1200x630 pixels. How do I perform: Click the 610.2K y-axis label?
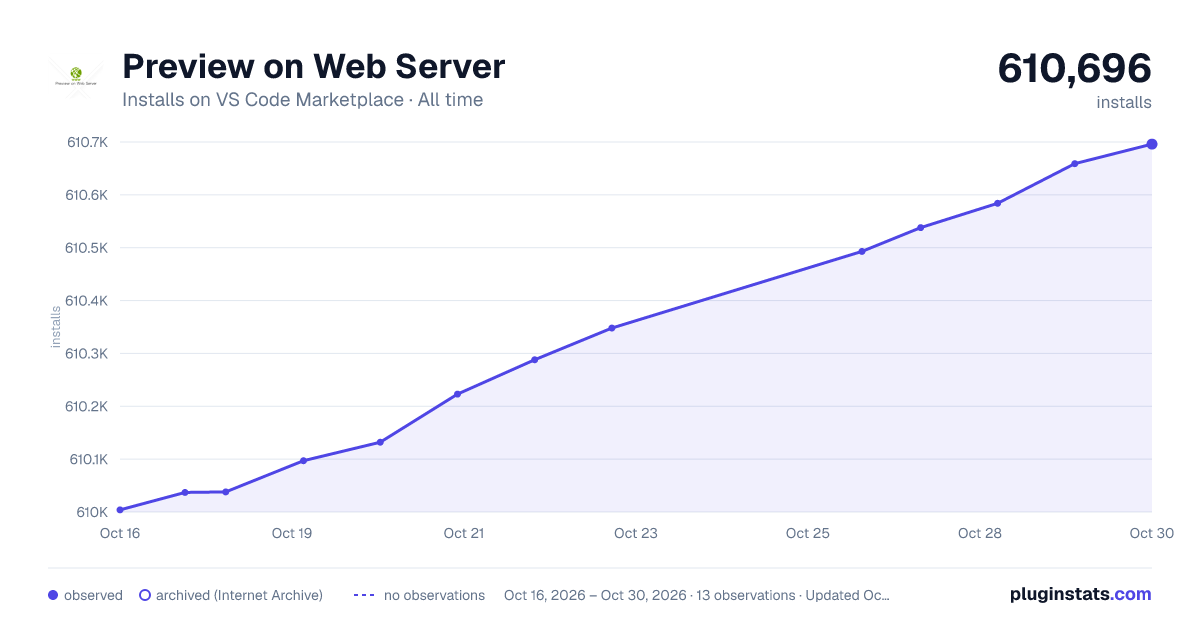pyautogui.click(x=87, y=407)
